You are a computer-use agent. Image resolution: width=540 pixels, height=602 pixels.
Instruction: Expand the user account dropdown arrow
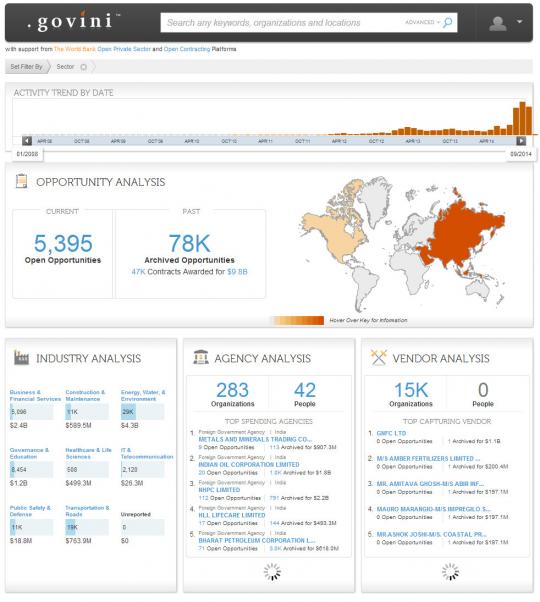[520, 22]
